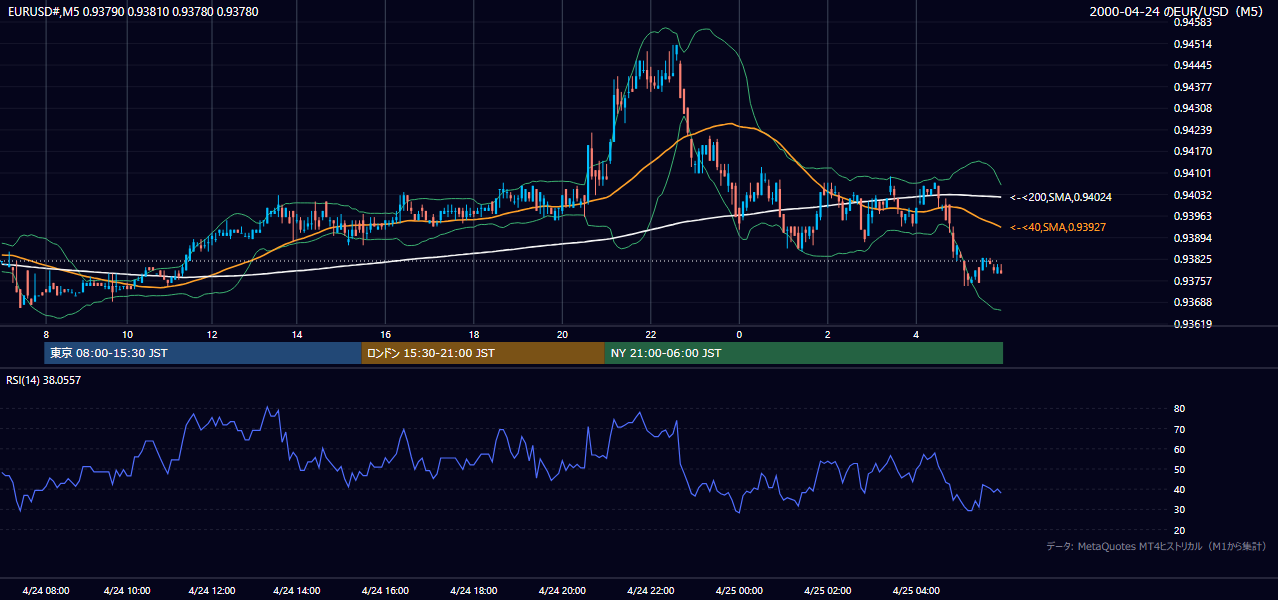Click the MetaQuotes MT4 data source note

(1156, 547)
